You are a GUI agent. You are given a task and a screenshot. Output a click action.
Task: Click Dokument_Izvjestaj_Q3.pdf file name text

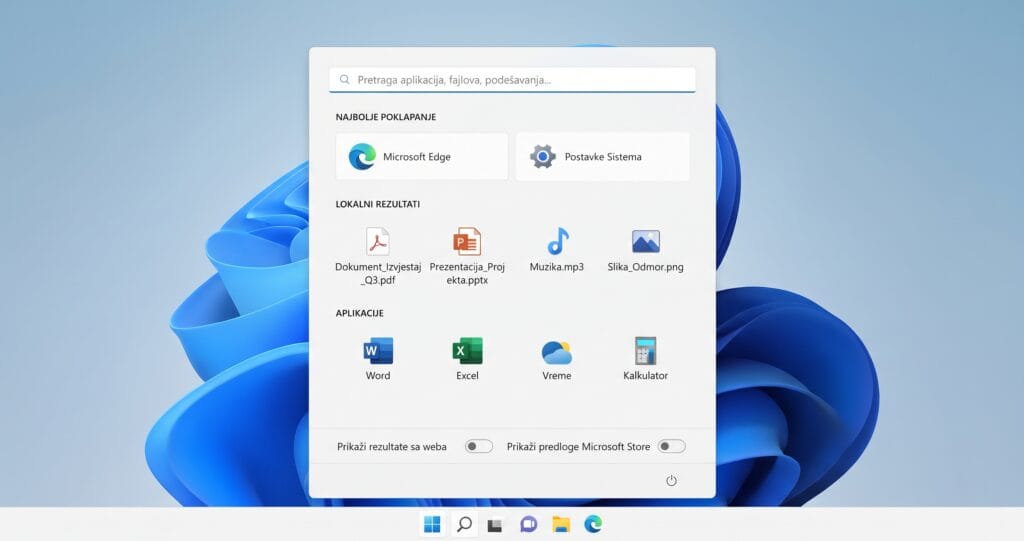pos(378,273)
